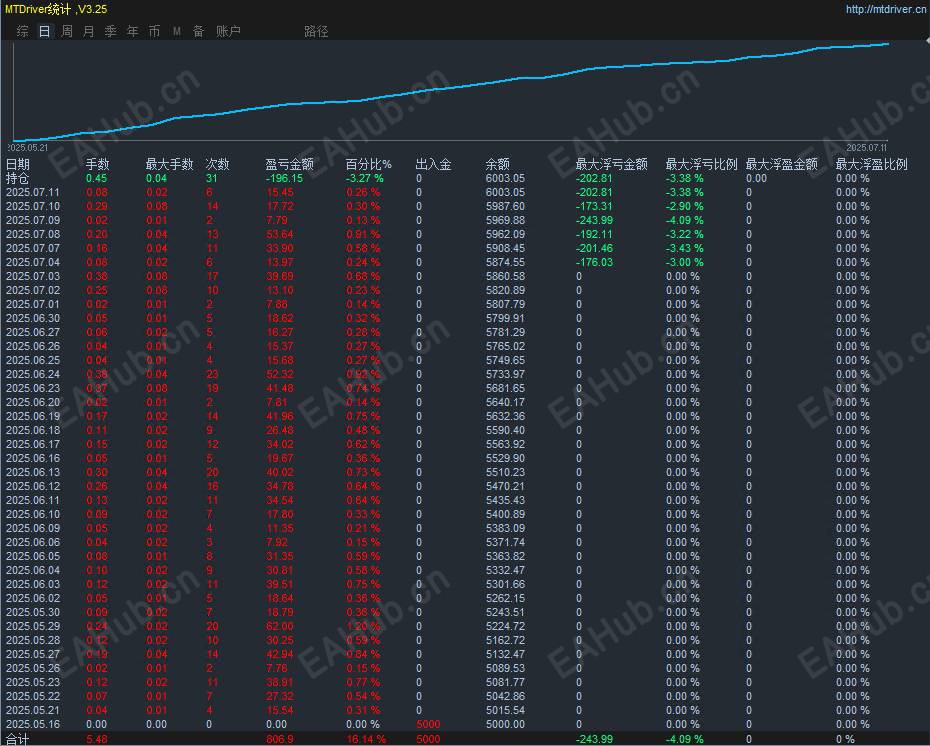Click the balance value 5969.88

tap(505, 220)
